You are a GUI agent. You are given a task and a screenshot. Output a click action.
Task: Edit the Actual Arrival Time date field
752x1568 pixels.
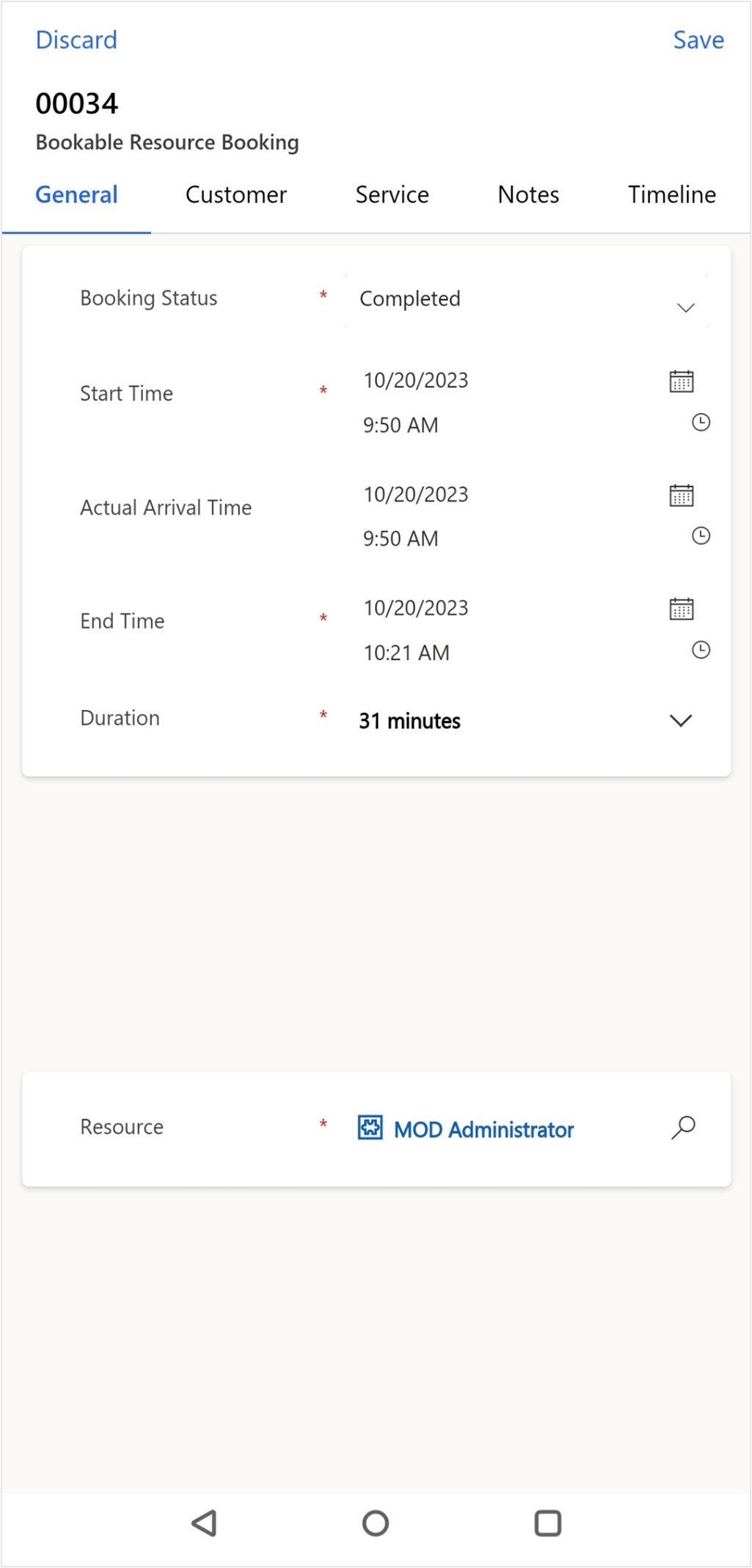pos(416,494)
